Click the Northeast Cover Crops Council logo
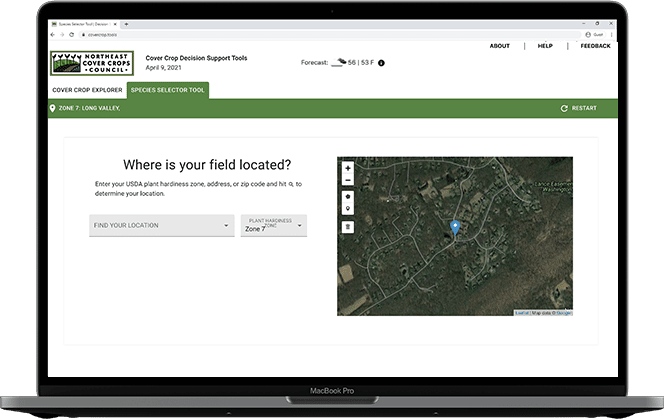The width and height of the screenshot is (664, 419). (x=91, y=64)
